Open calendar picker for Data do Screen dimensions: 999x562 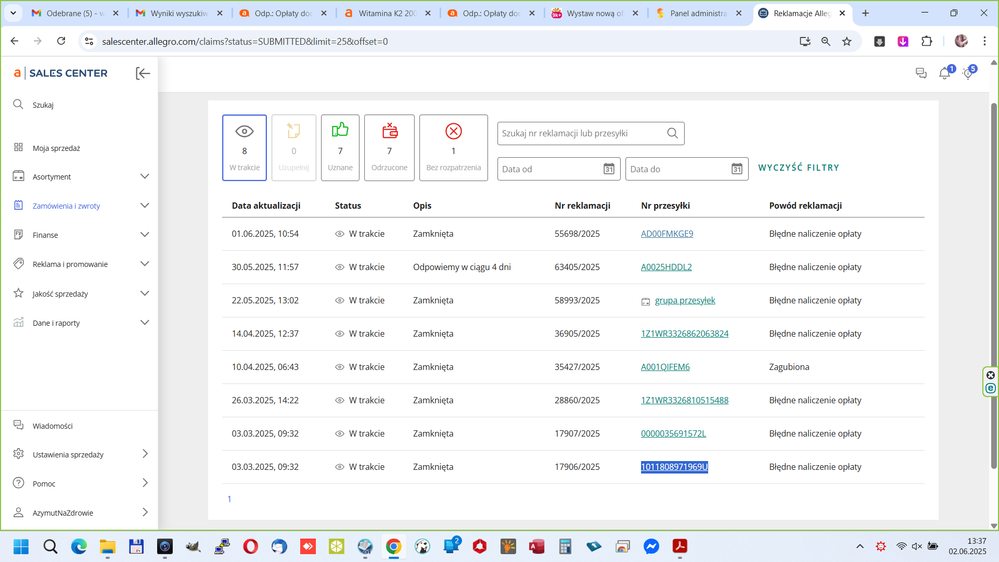737,169
